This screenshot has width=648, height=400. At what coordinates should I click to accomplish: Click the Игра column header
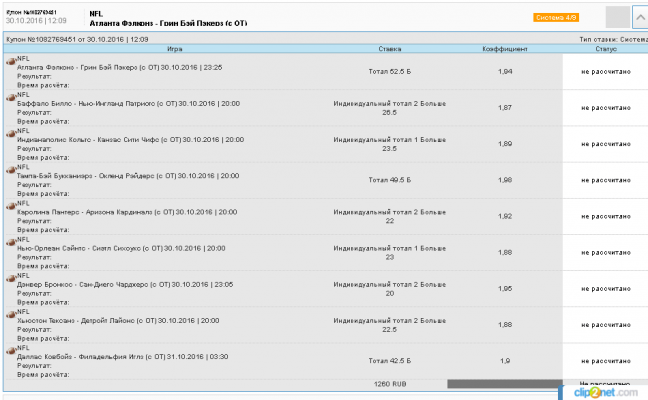tap(175, 48)
